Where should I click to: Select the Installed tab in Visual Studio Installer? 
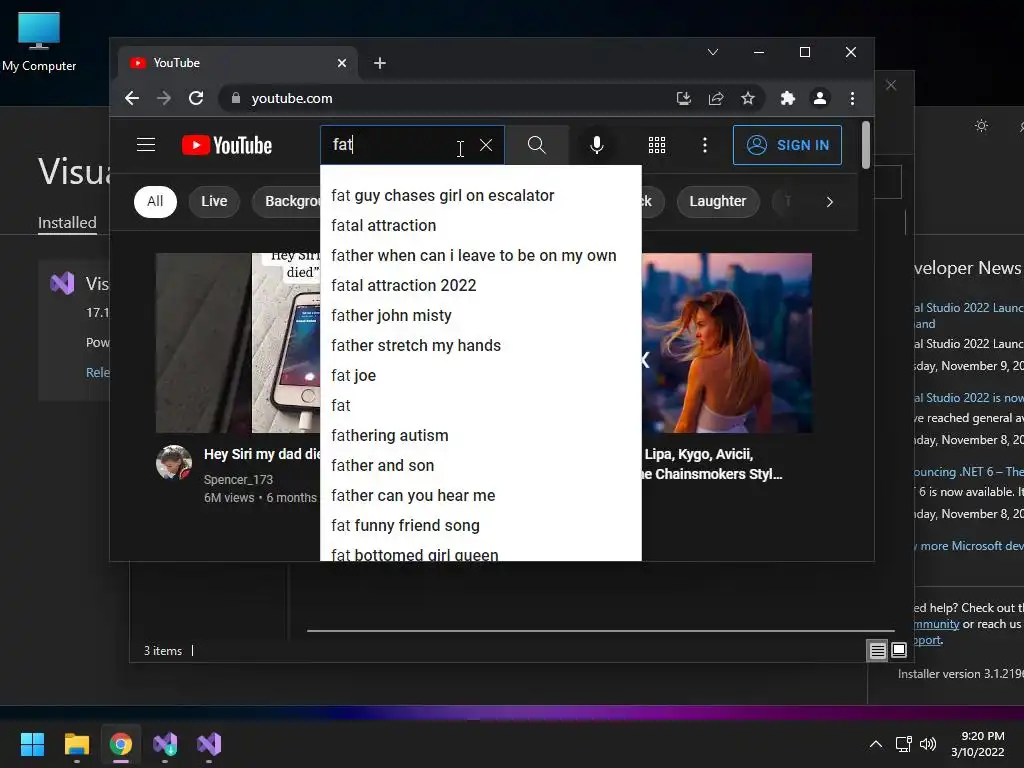(67, 223)
